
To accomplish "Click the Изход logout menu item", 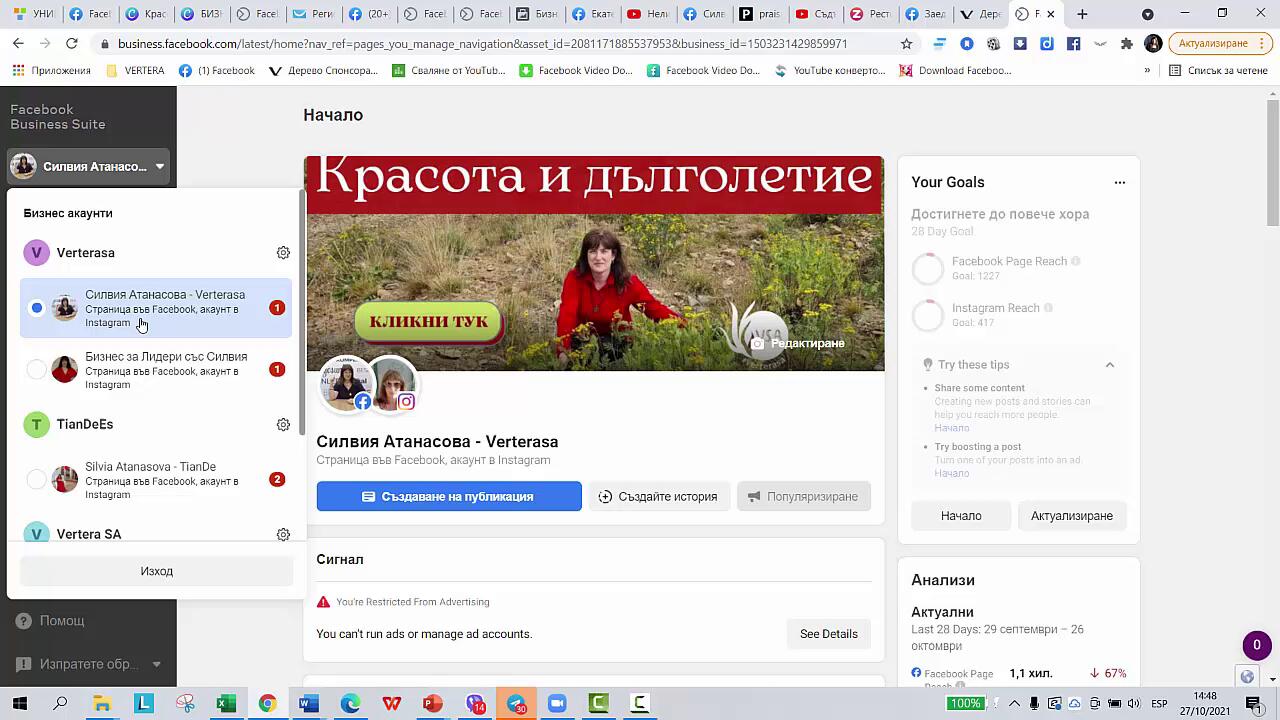I will click(x=156, y=571).
